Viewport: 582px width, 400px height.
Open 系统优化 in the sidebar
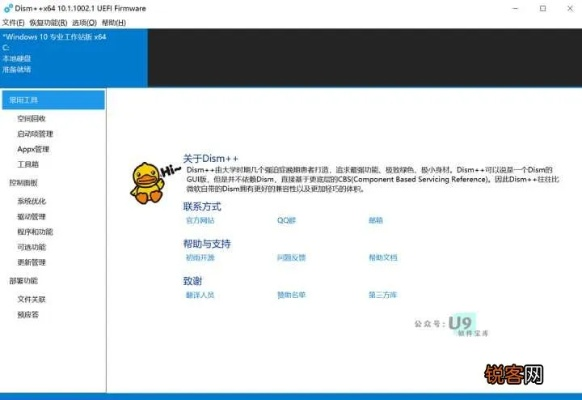click(31, 201)
